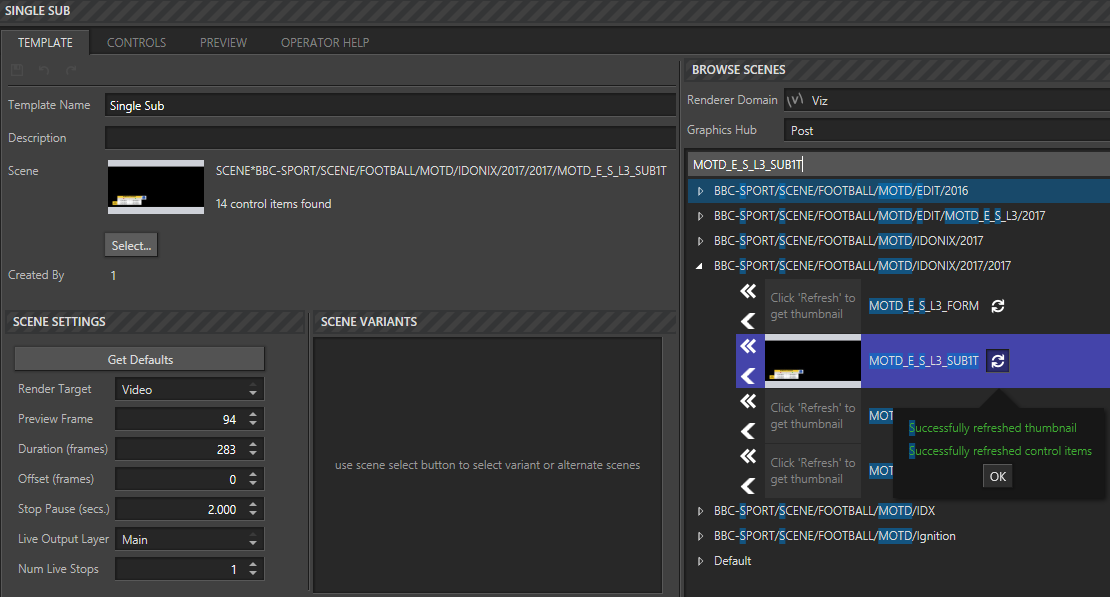Click the Preview Frame value 94
The width and height of the screenshot is (1110, 597).
pyautogui.click(x=229, y=420)
